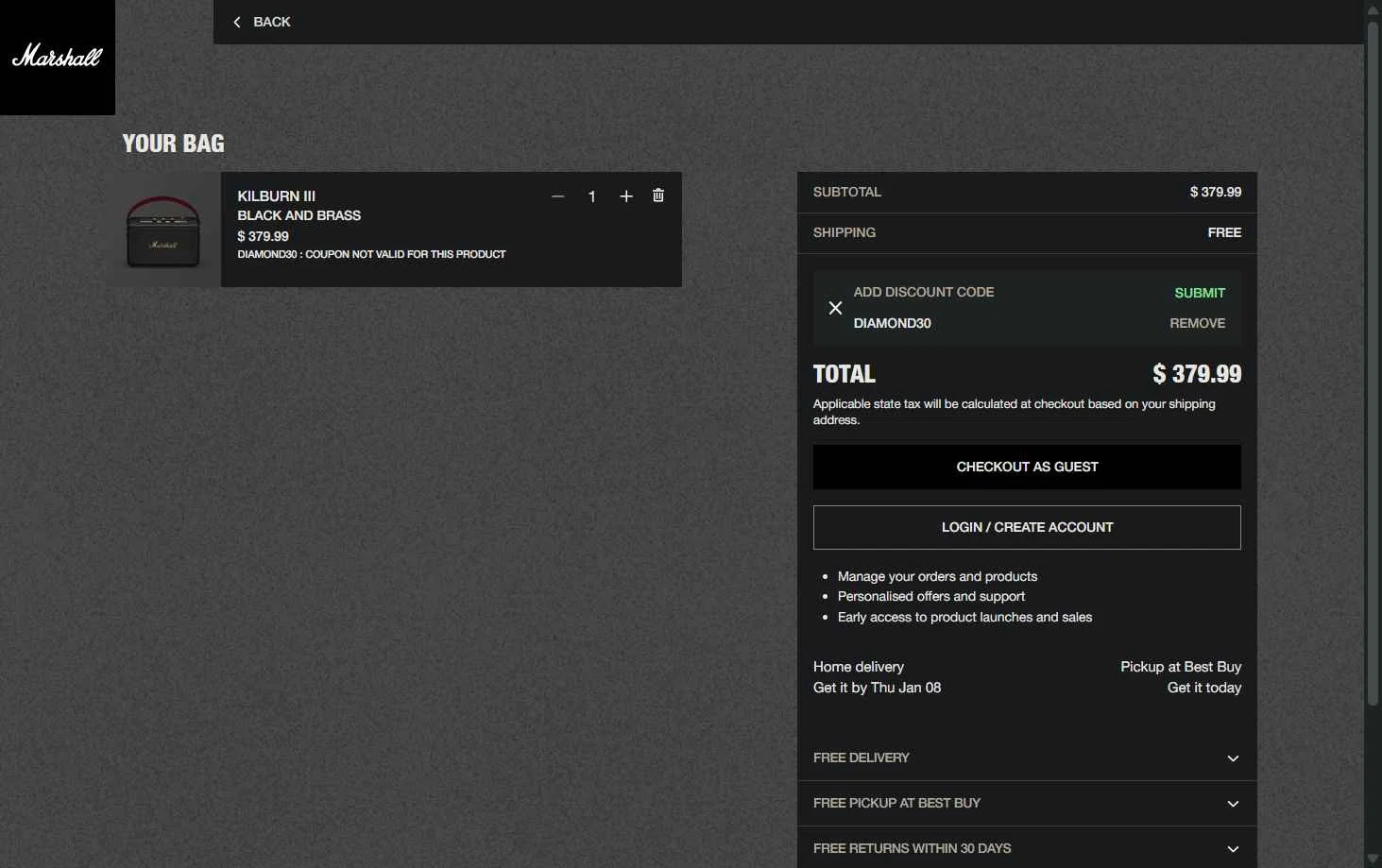
Task: Click the scrollbar up arrow
Action: (1373, 9)
